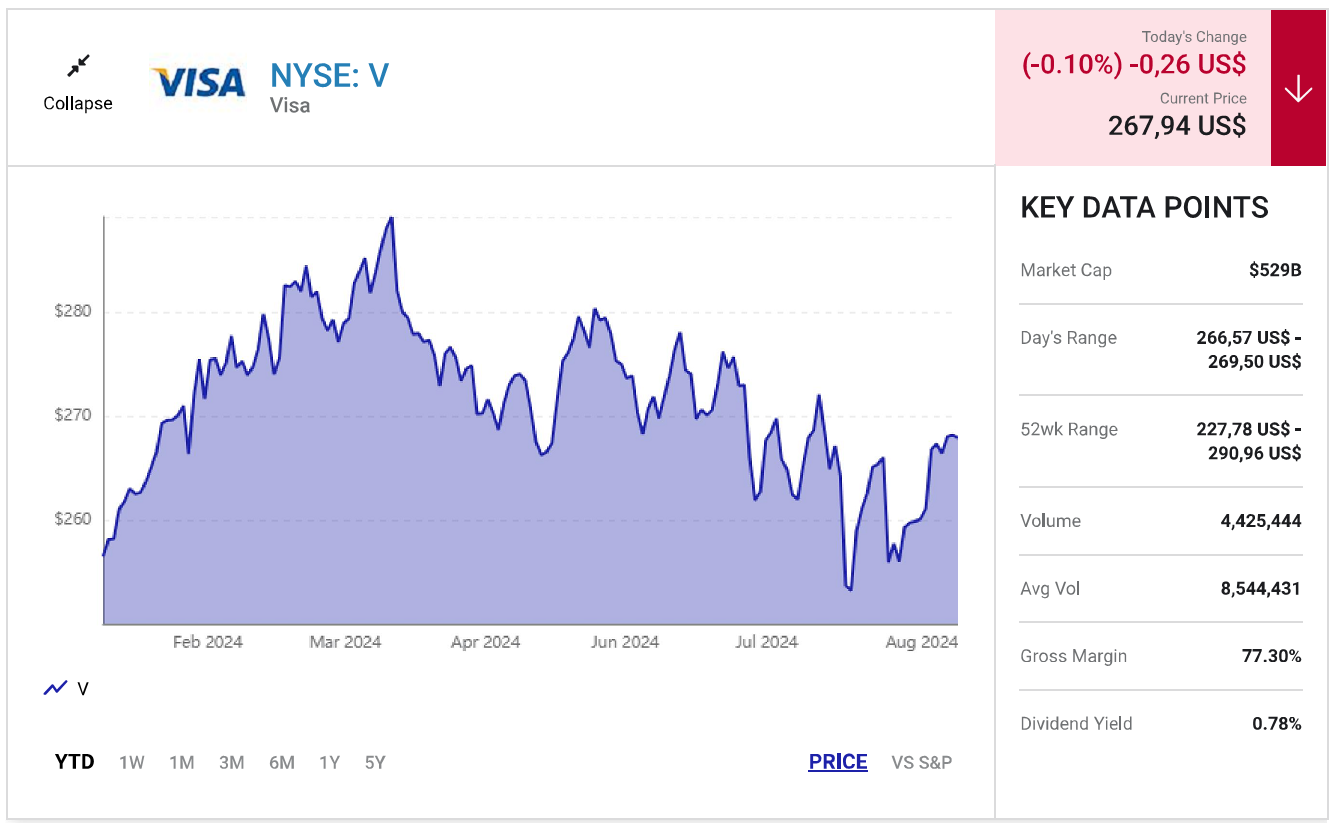
Task: Click the Day's Range 266,57 US$ - 269,50 US$ value
Action: click(x=1249, y=349)
